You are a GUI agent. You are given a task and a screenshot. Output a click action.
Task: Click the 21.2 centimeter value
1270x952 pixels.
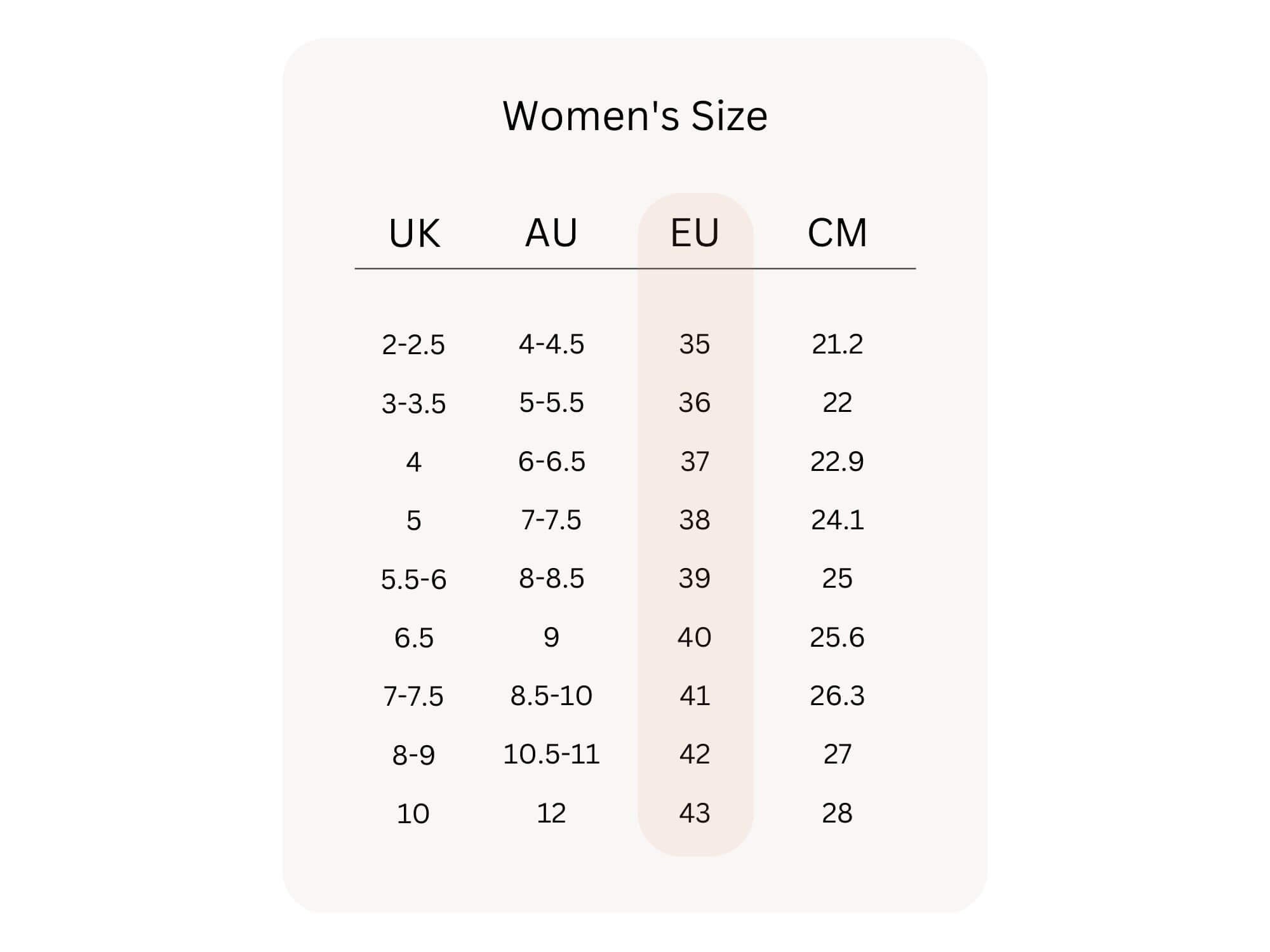[837, 344]
